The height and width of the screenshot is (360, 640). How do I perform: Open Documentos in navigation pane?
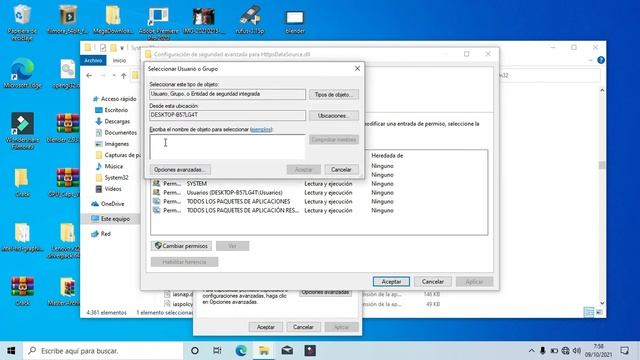point(116,133)
